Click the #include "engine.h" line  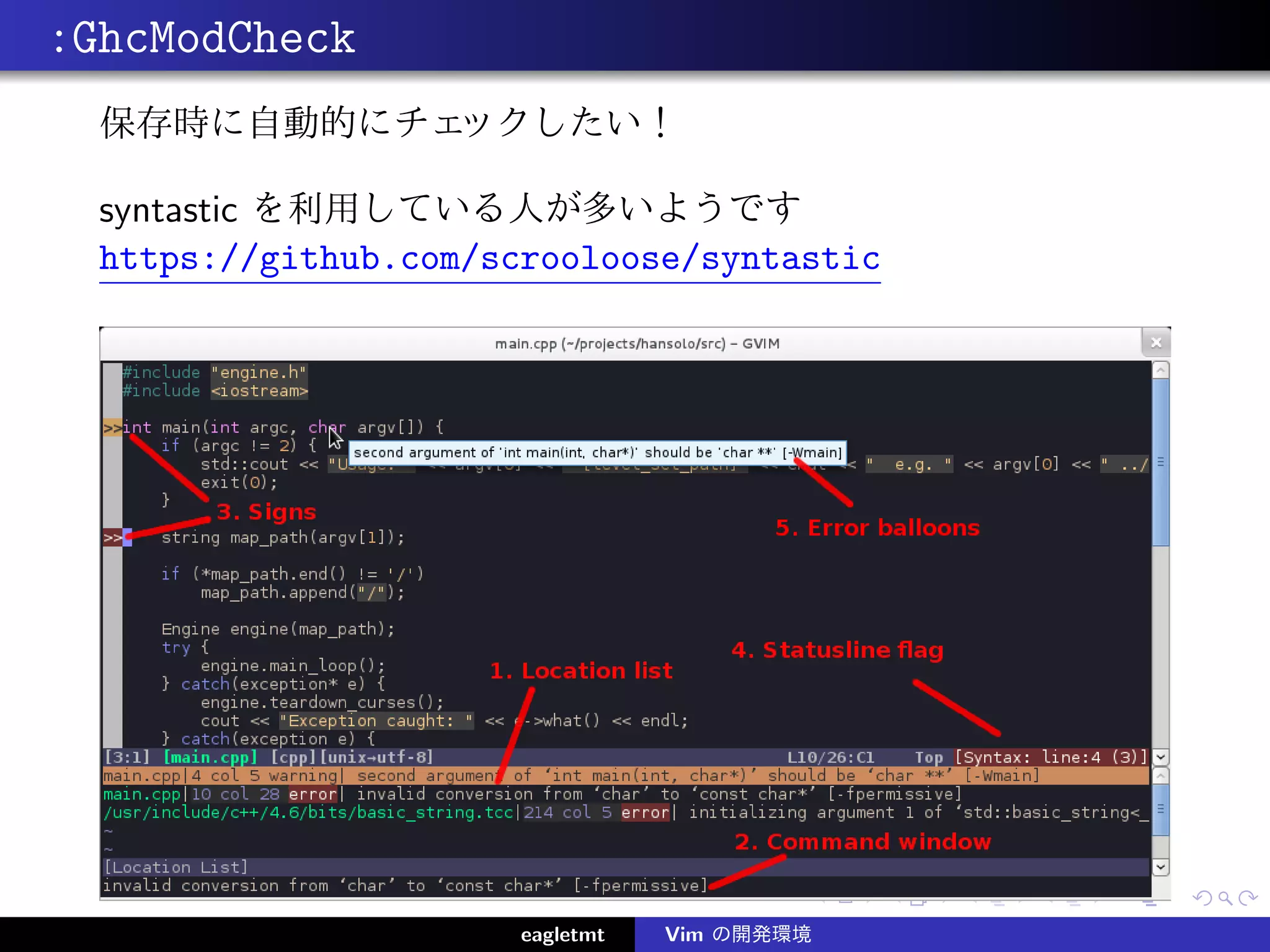pos(214,372)
